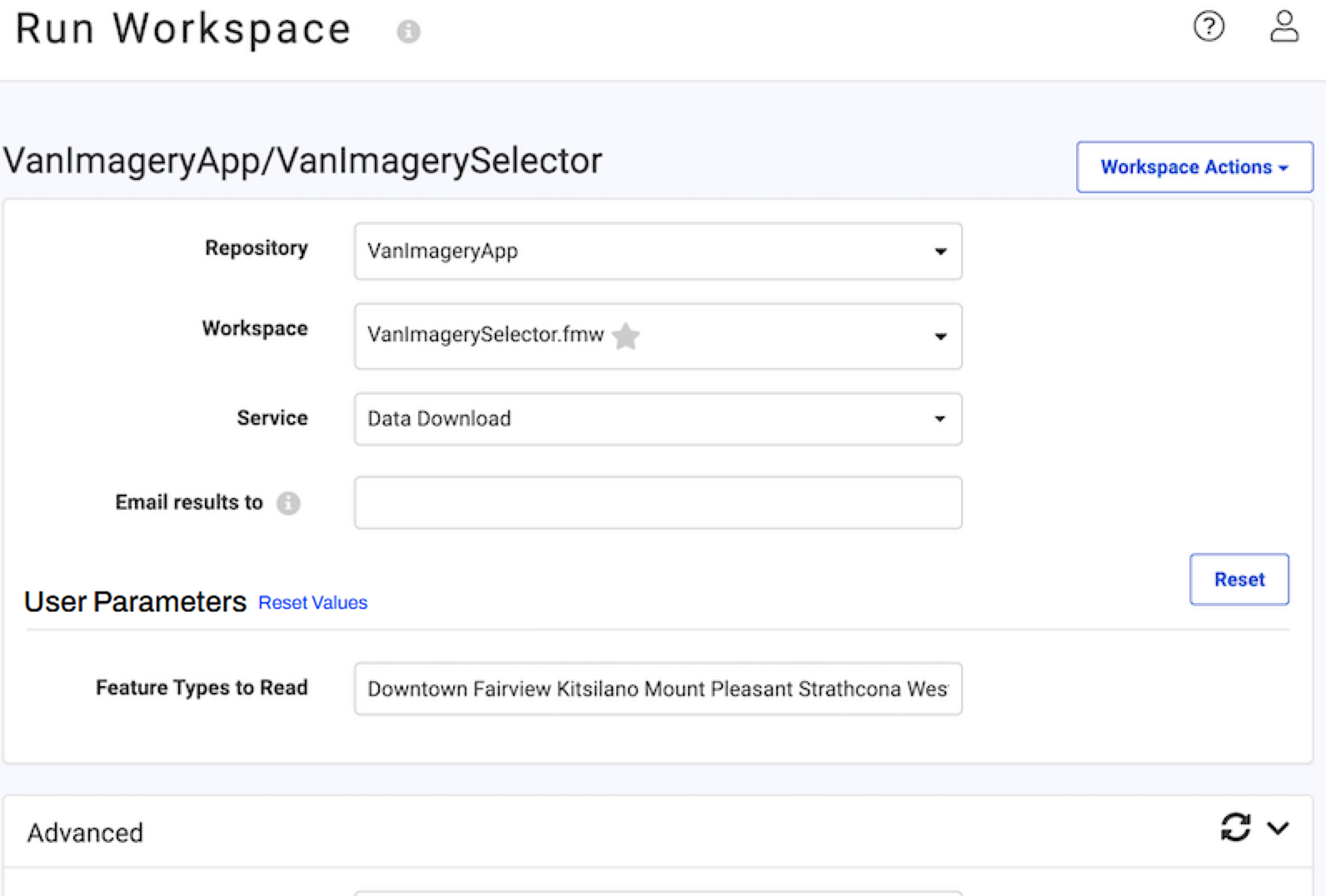Click the Feature Types to Read field
The image size is (1326, 896).
coord(658,689)
